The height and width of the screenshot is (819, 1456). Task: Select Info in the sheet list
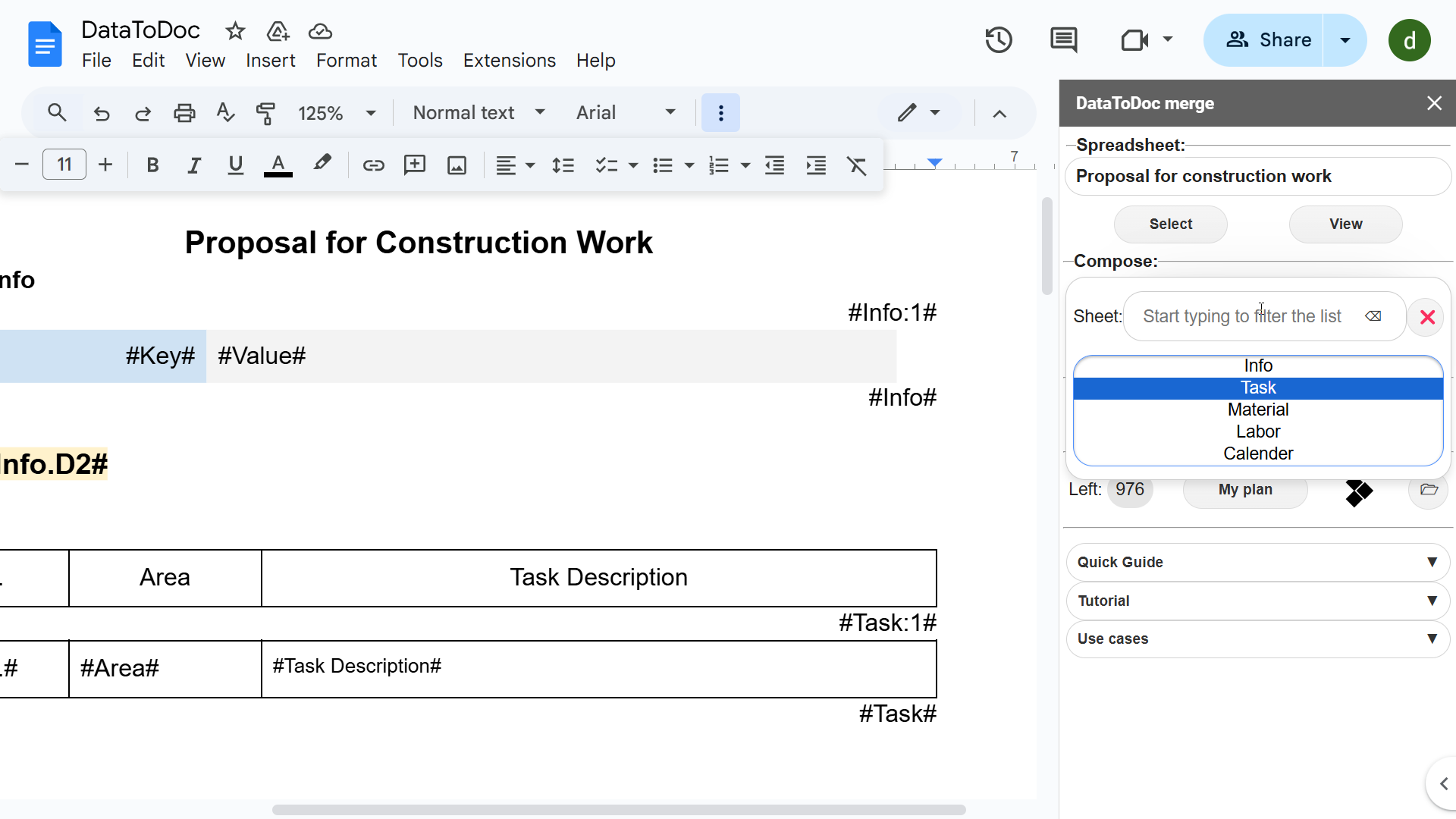tap(1258, 366)
